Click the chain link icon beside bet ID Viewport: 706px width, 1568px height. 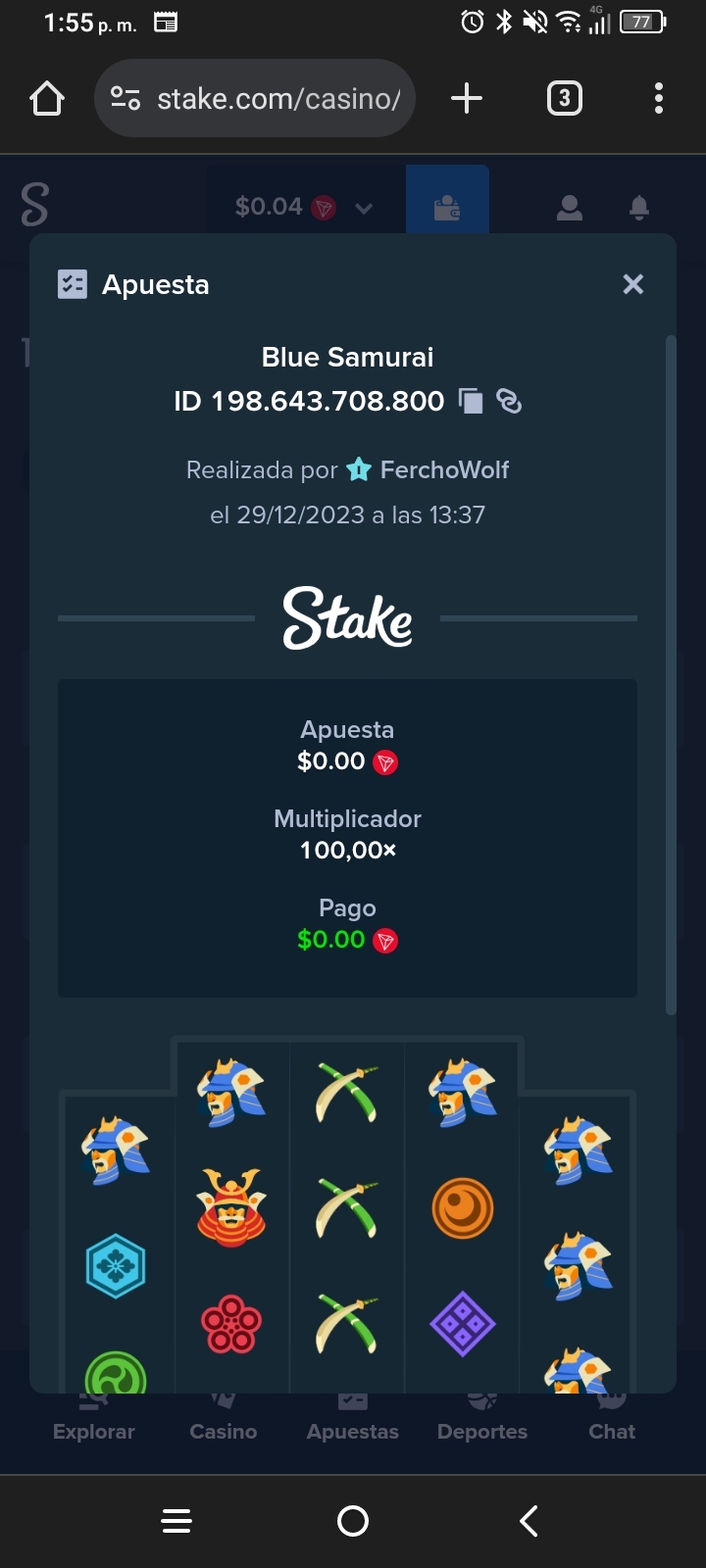click(x=509, y=401)
